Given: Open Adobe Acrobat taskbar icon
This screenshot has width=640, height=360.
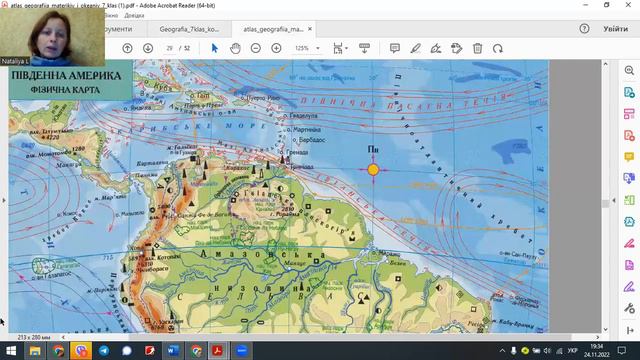Looking at the screenshot, I should (x=217, y=351).
